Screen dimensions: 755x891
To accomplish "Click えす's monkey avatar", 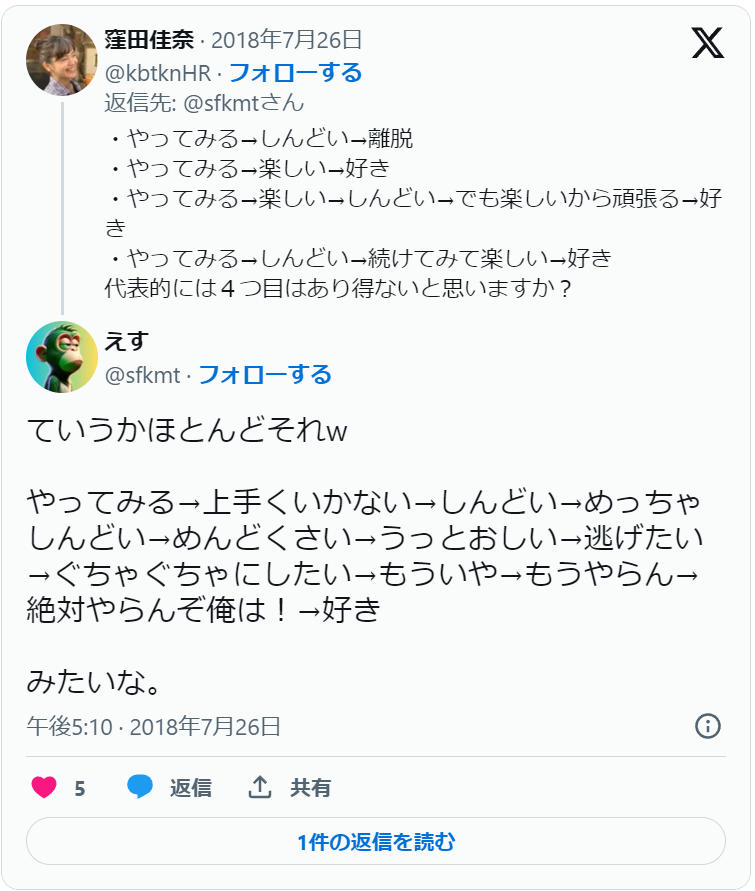I will click(x=61, y=357).
